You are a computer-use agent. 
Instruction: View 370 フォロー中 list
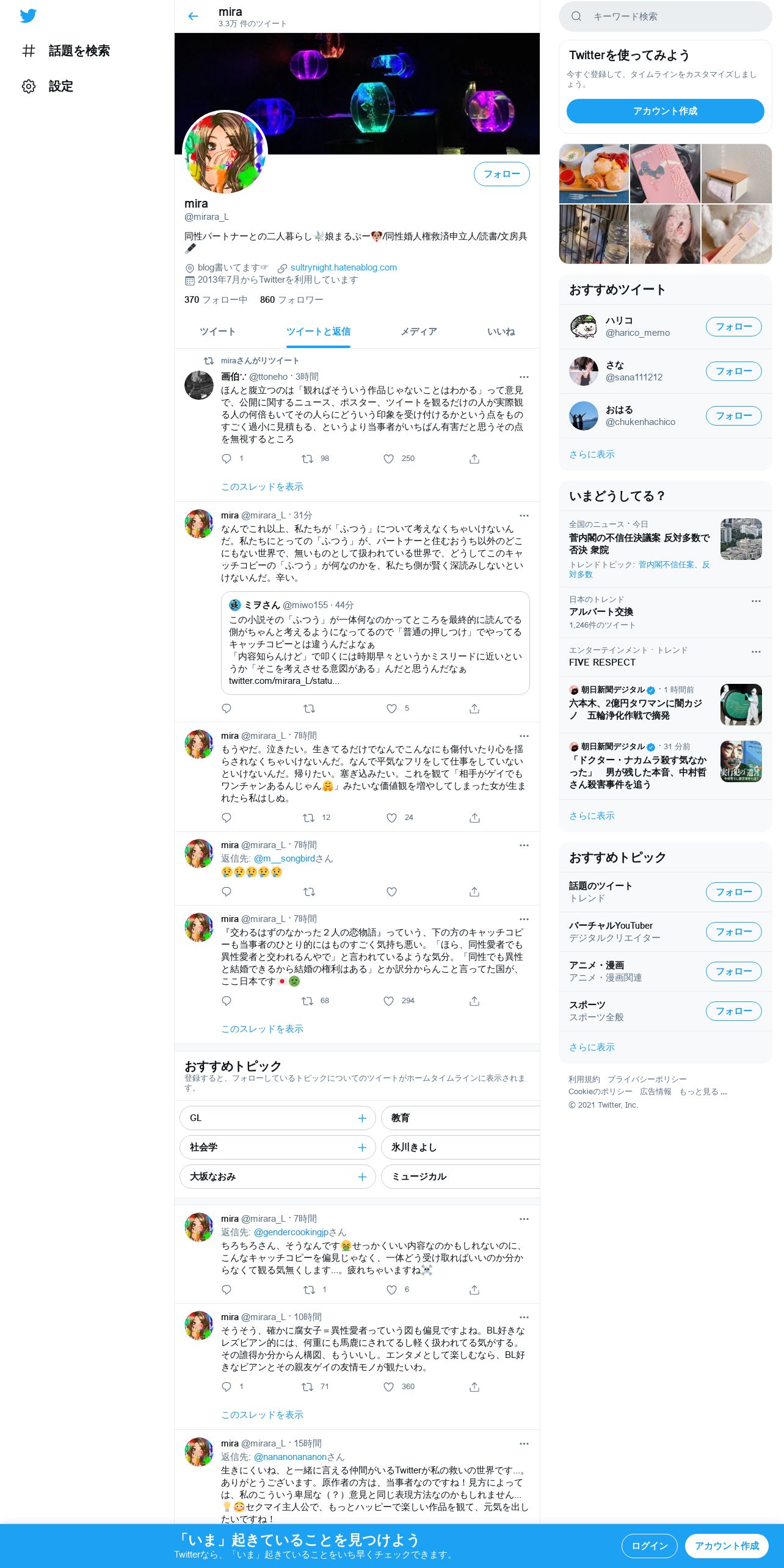pyautogui.click(x=216, y=300)
